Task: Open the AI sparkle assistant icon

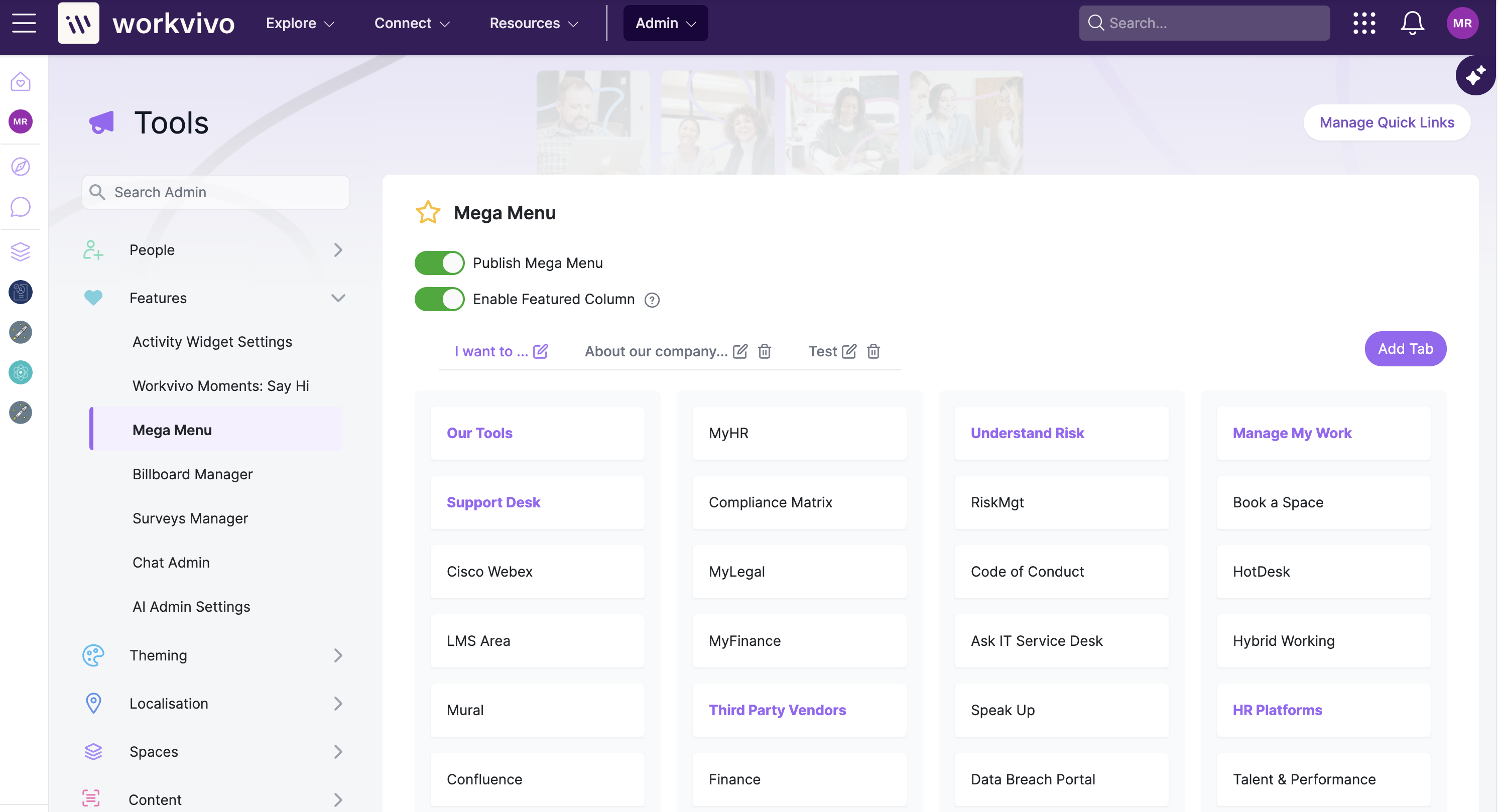Action: tap(1475, 76)
